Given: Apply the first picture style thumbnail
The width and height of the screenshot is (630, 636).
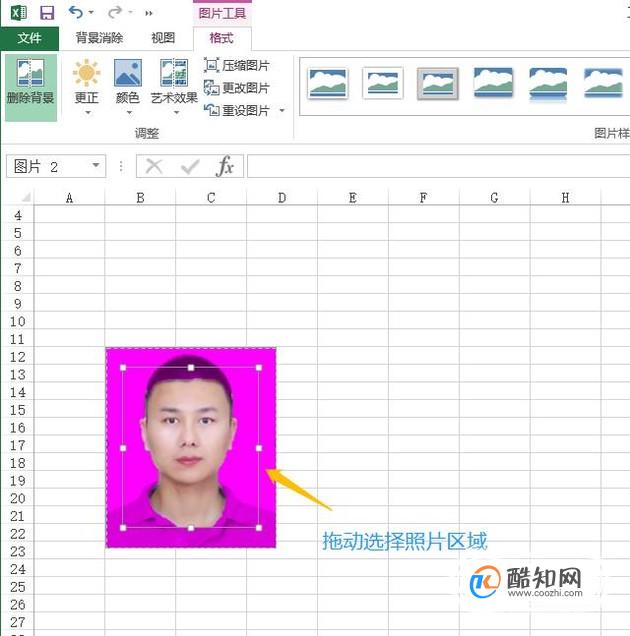Looking at the screenshot, I should point(328,84).
